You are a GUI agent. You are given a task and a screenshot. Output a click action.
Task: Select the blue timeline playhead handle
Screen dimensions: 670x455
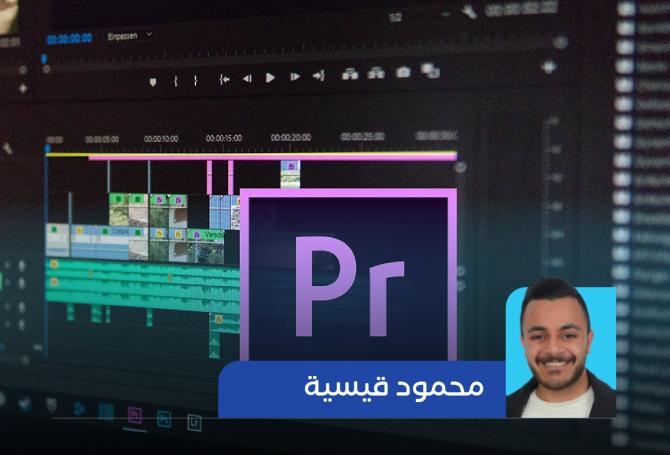coord(47,149)
